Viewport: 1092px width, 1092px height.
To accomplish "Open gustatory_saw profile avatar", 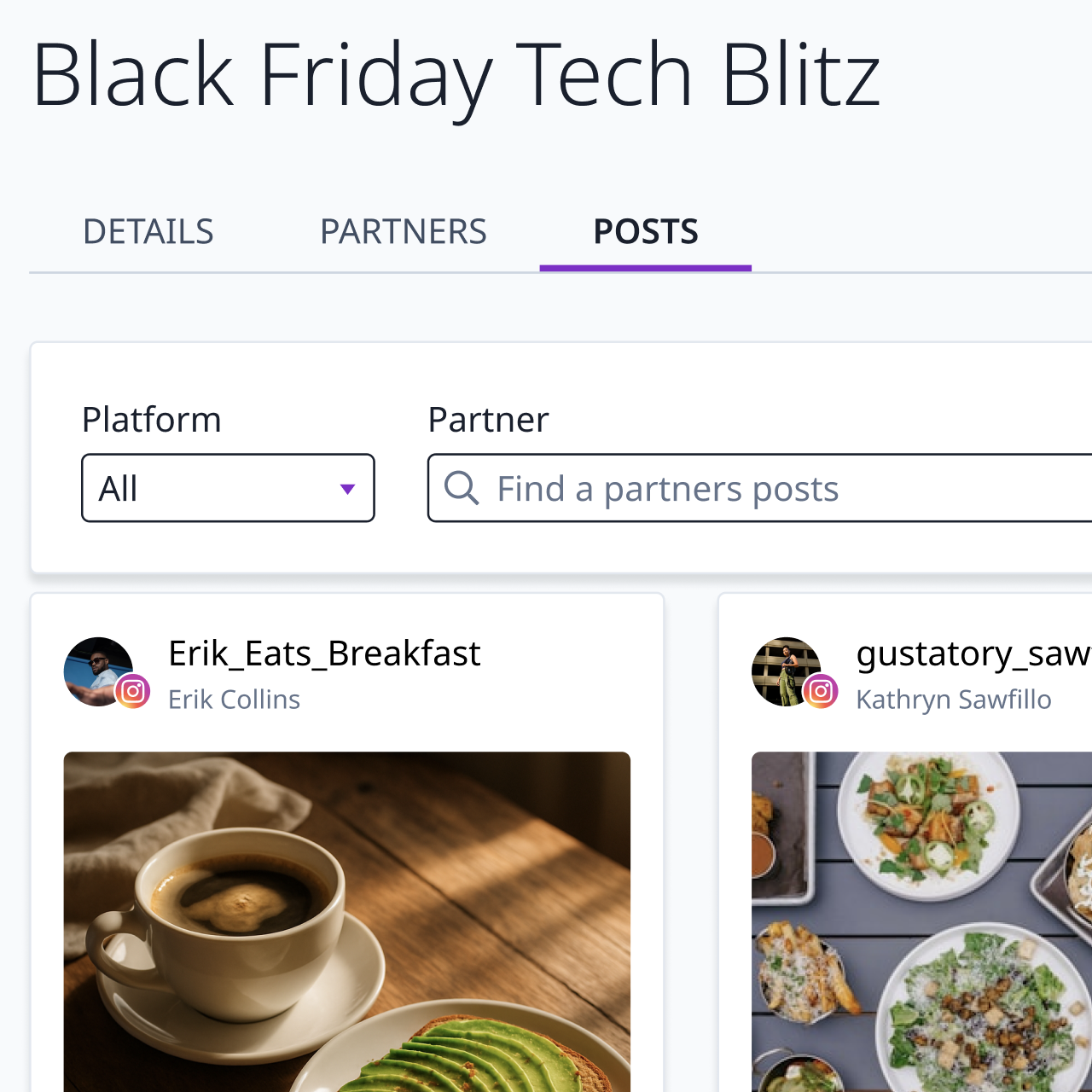I will pyautogui.click(x=785, y=671).
